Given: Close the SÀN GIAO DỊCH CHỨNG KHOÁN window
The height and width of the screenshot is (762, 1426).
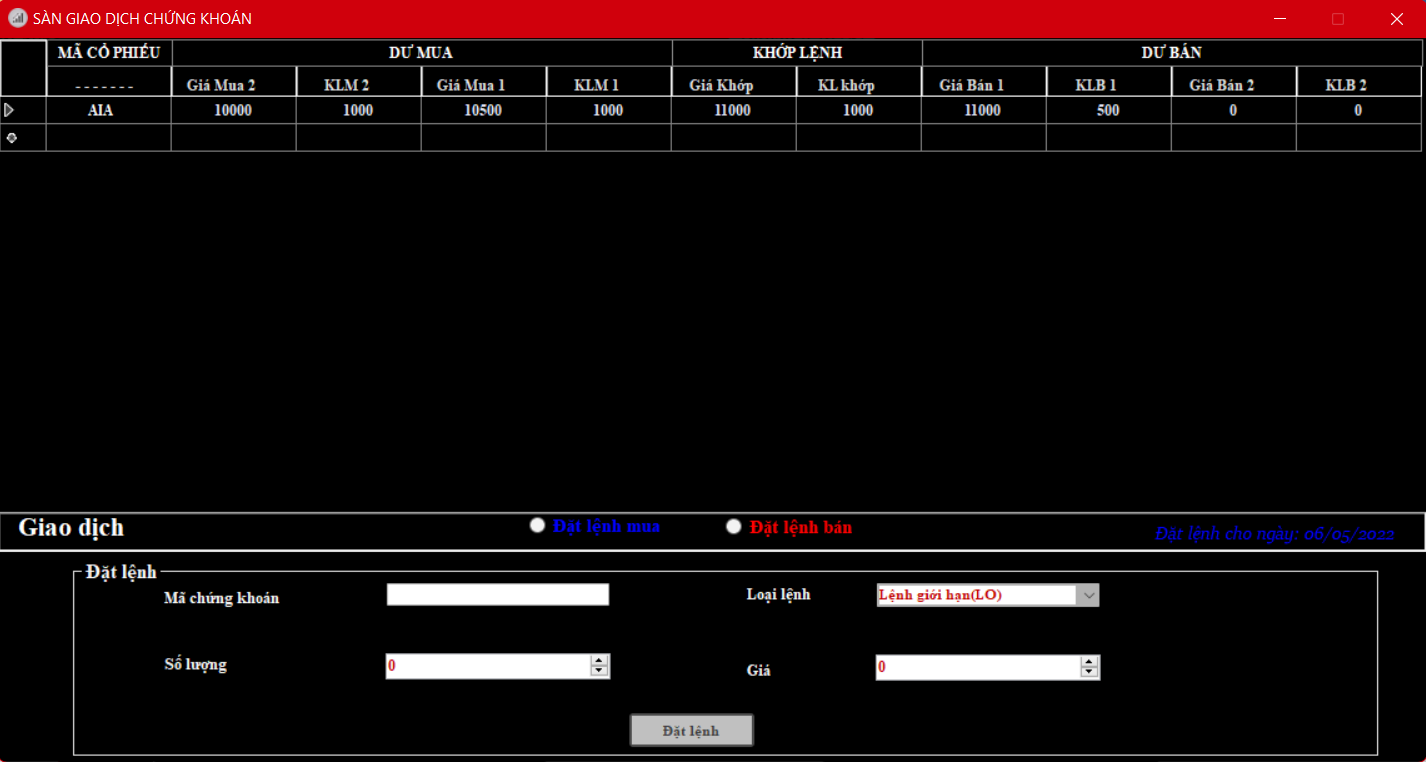Looking at the screenshot, I should (1396, 18).
